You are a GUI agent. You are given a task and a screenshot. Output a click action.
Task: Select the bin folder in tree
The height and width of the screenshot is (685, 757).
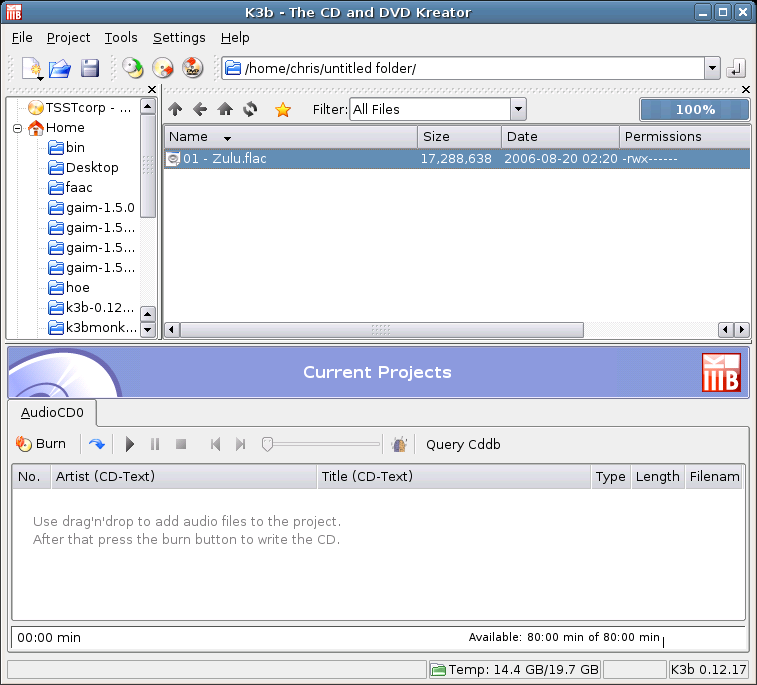pos(67,147)
